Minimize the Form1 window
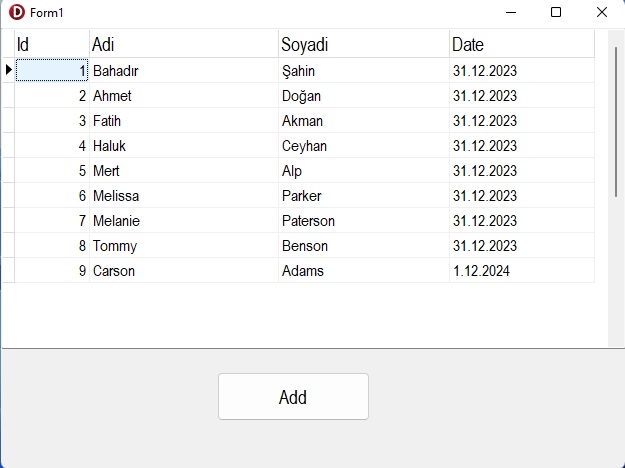625x468 pixels. click(511, 12)
